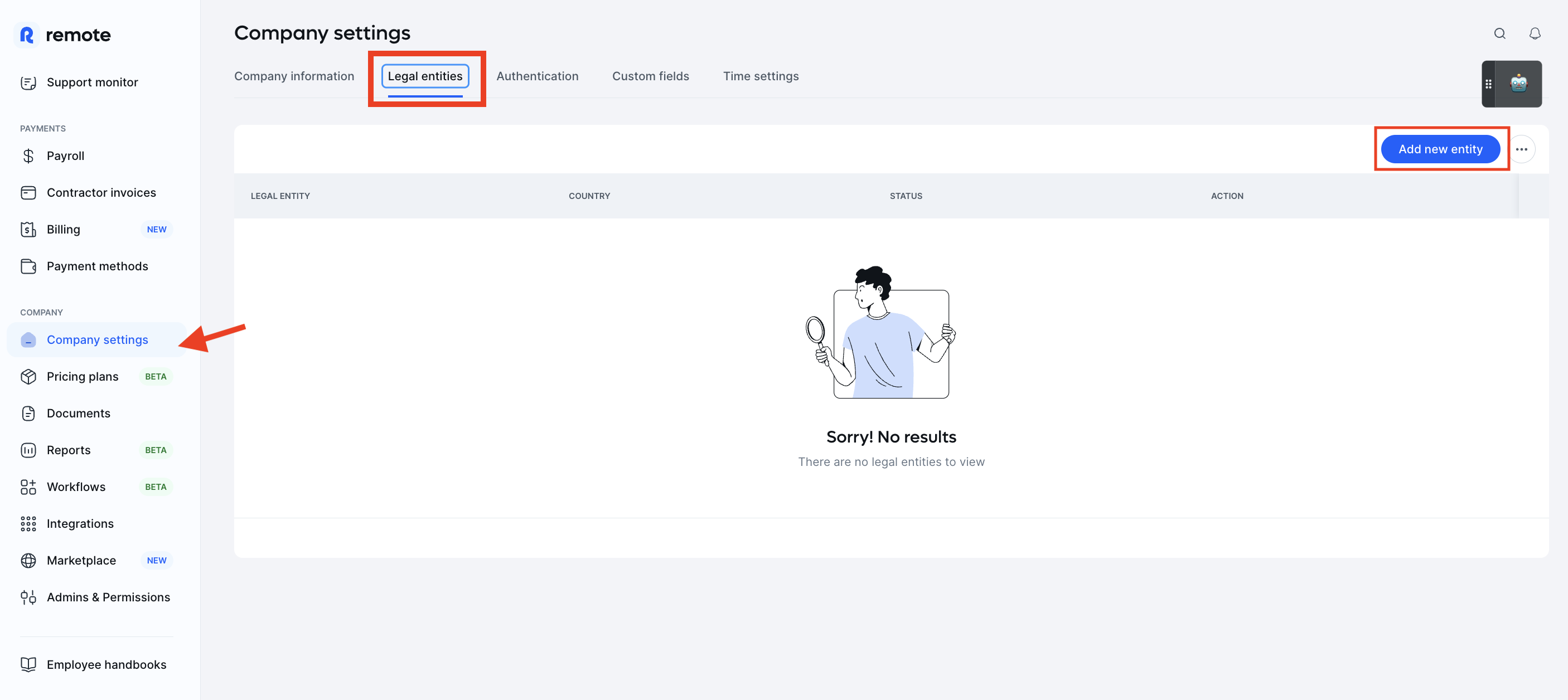This screenshot has height=700, width=1568.
Task: Click the BETA badge next to Reports
Action: 156,451
